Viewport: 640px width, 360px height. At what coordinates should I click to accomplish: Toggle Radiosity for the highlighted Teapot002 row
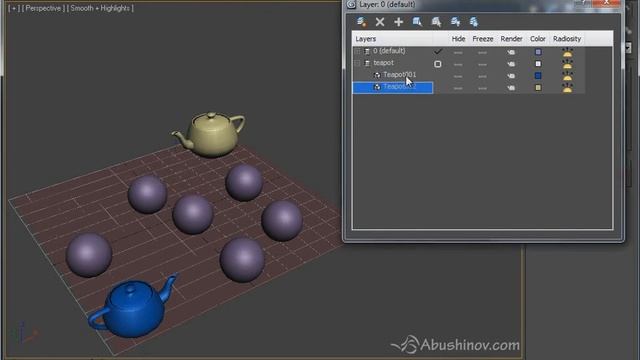[567, 87]
